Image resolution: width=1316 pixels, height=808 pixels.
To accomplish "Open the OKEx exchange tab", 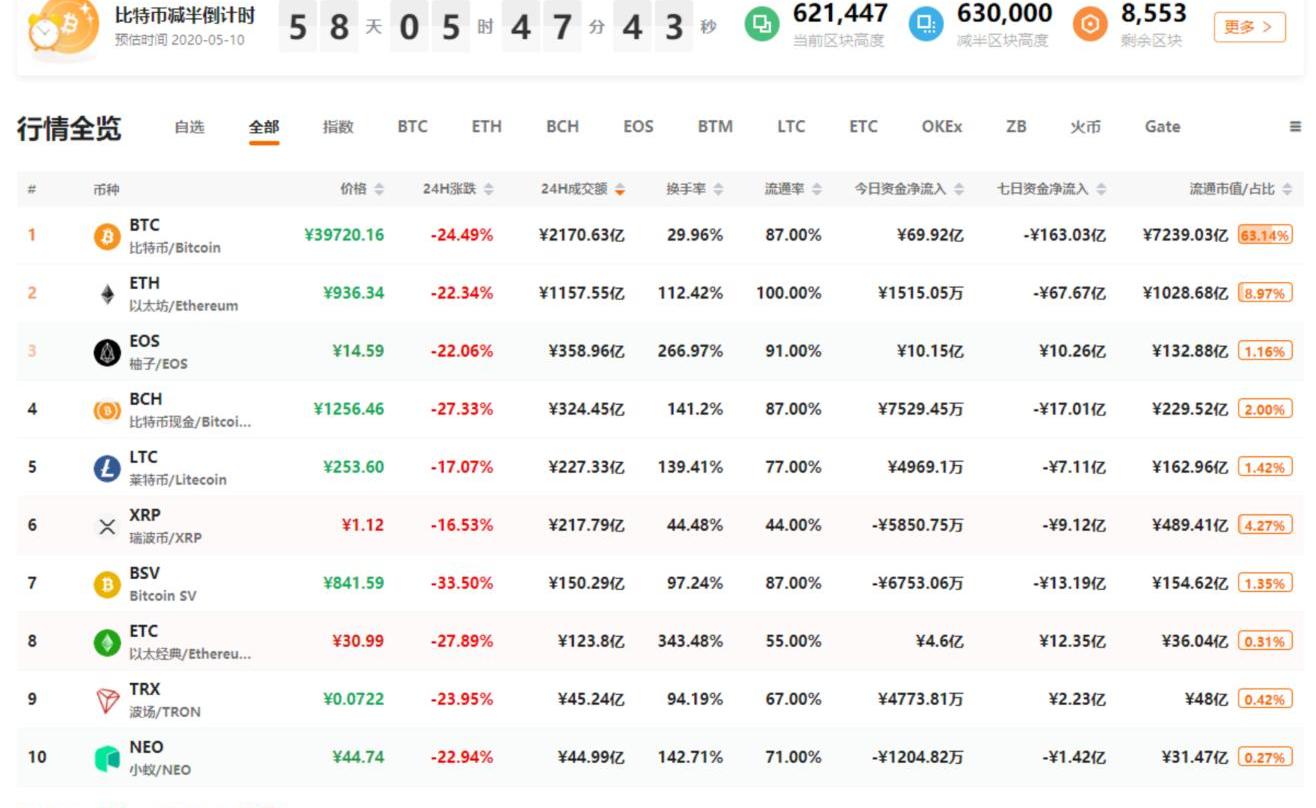I will [x=941, y=127].
